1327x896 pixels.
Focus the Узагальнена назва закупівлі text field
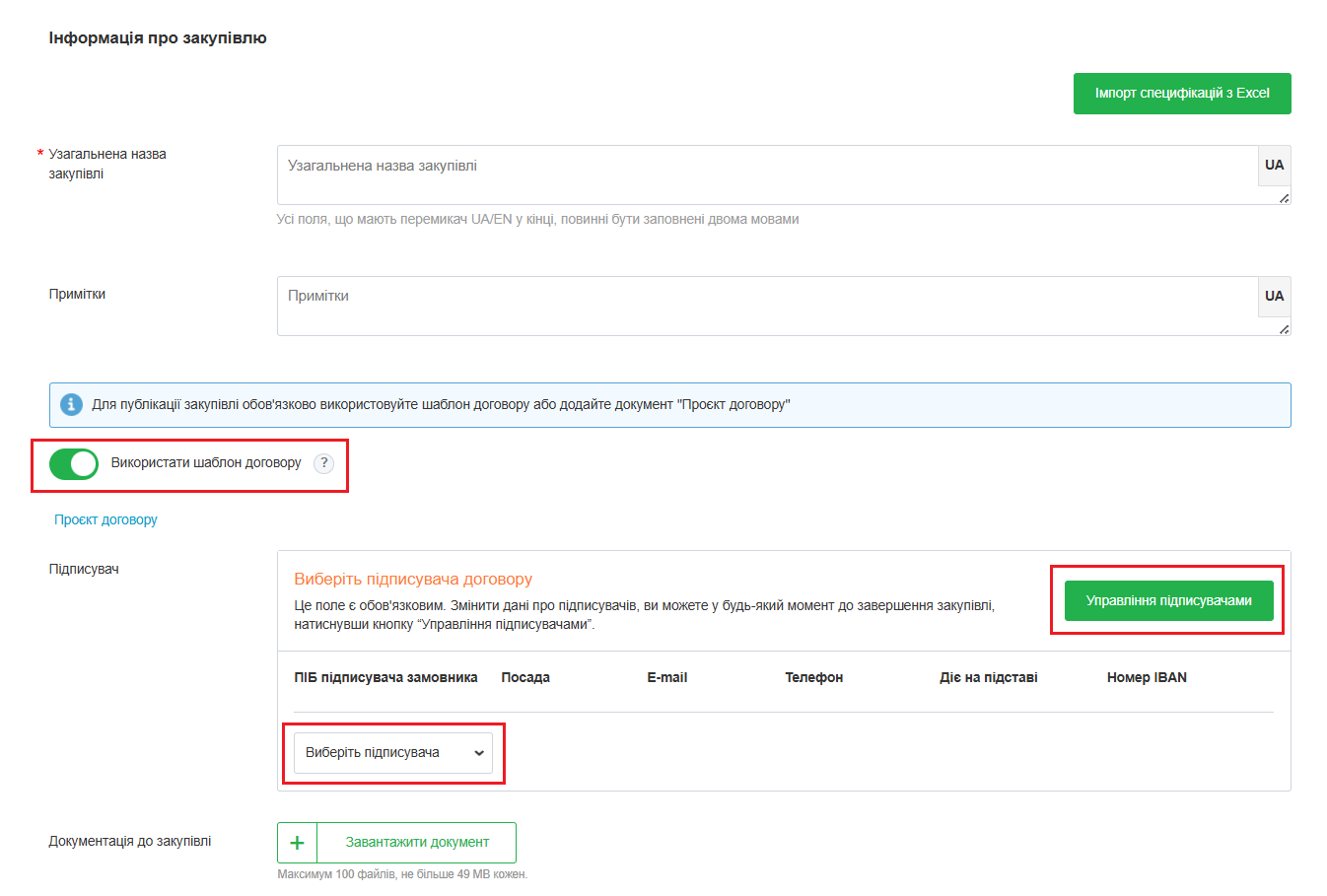(767, 174)
